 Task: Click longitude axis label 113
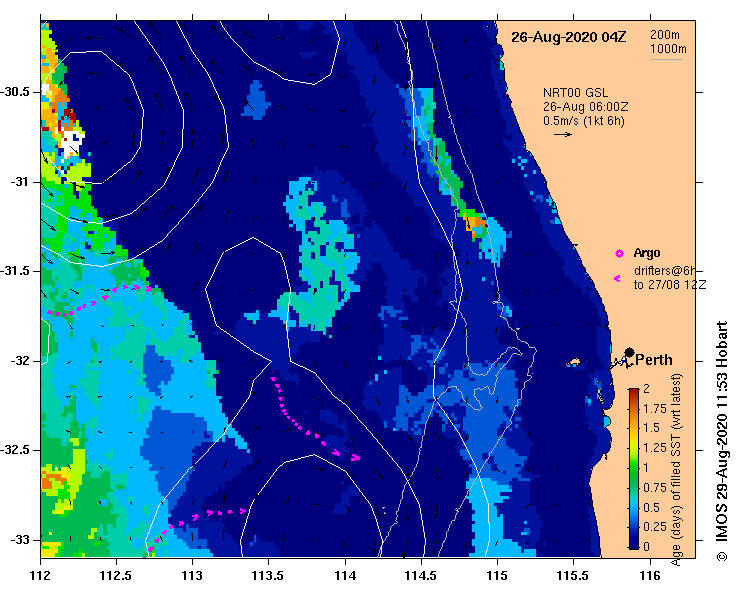point(192,576)
